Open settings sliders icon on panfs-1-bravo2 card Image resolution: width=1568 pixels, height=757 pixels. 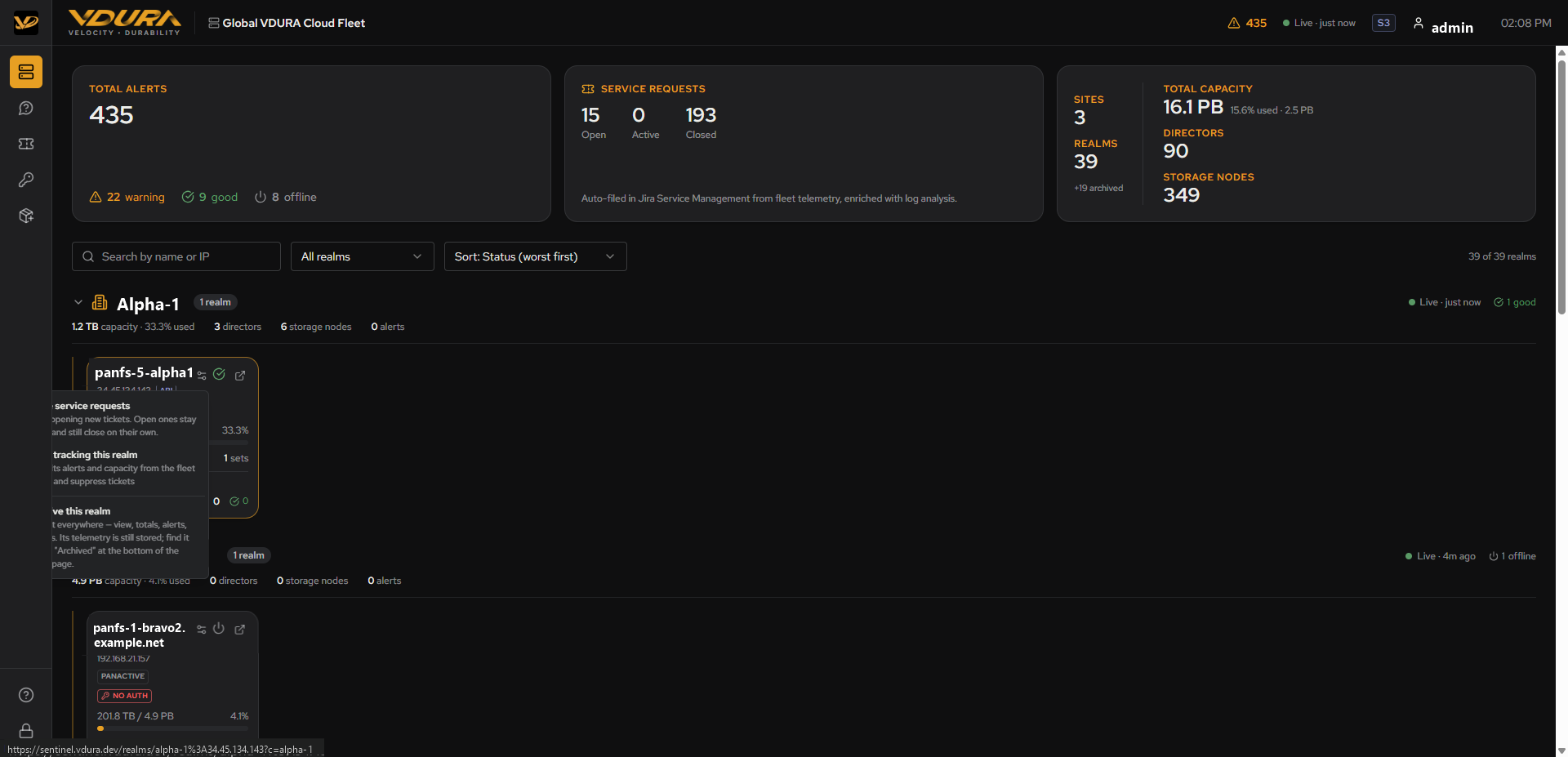pyautogui.click(x=202, y=630)
